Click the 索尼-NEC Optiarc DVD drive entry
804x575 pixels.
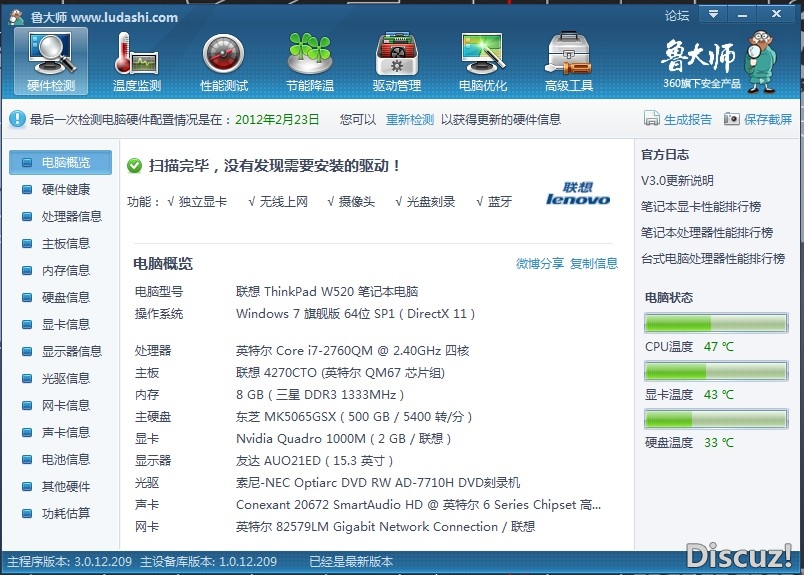point(378,483)
